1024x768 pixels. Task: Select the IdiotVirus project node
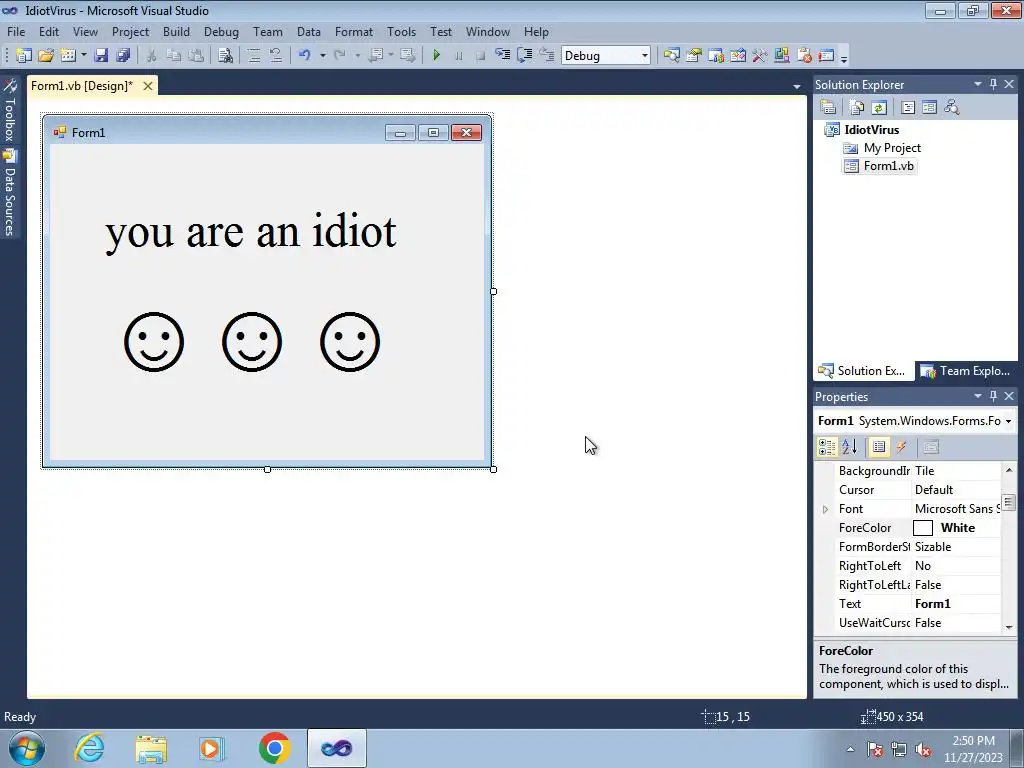871,129
